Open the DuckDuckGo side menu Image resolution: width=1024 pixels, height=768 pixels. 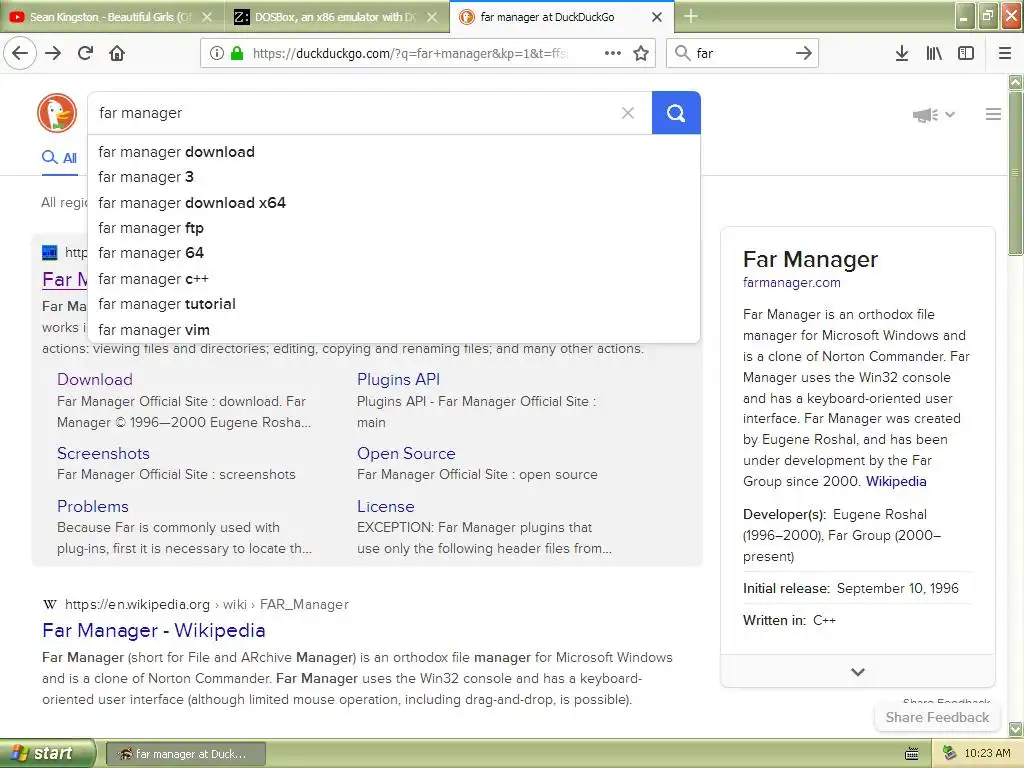993,114
